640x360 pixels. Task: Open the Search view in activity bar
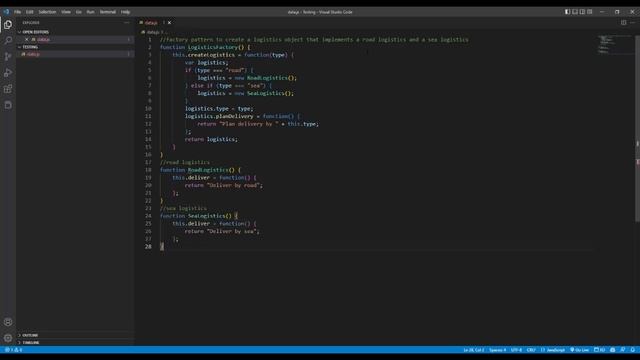pos(8,40)
